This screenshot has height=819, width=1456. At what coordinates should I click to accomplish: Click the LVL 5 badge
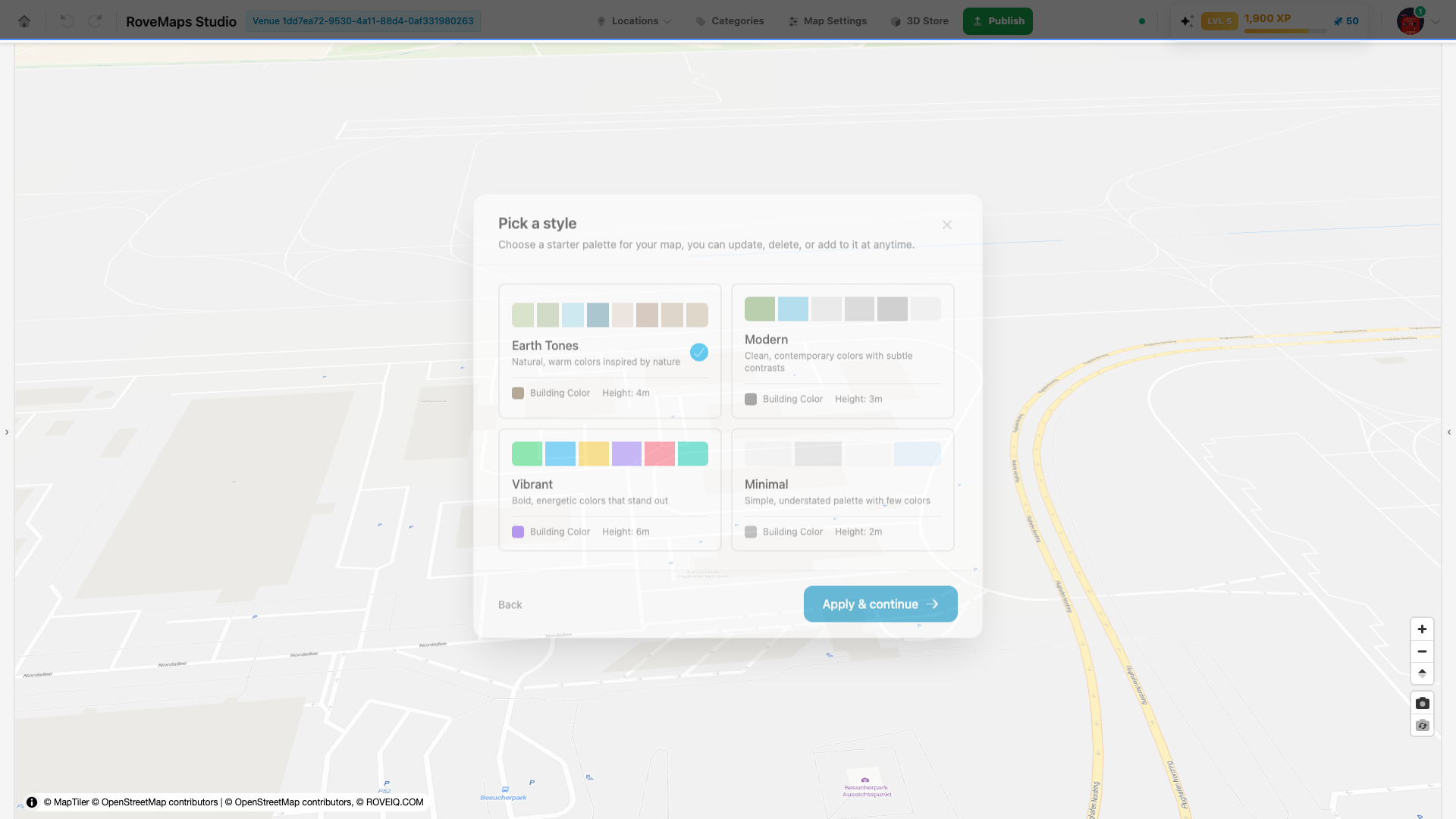point(1219,21)
